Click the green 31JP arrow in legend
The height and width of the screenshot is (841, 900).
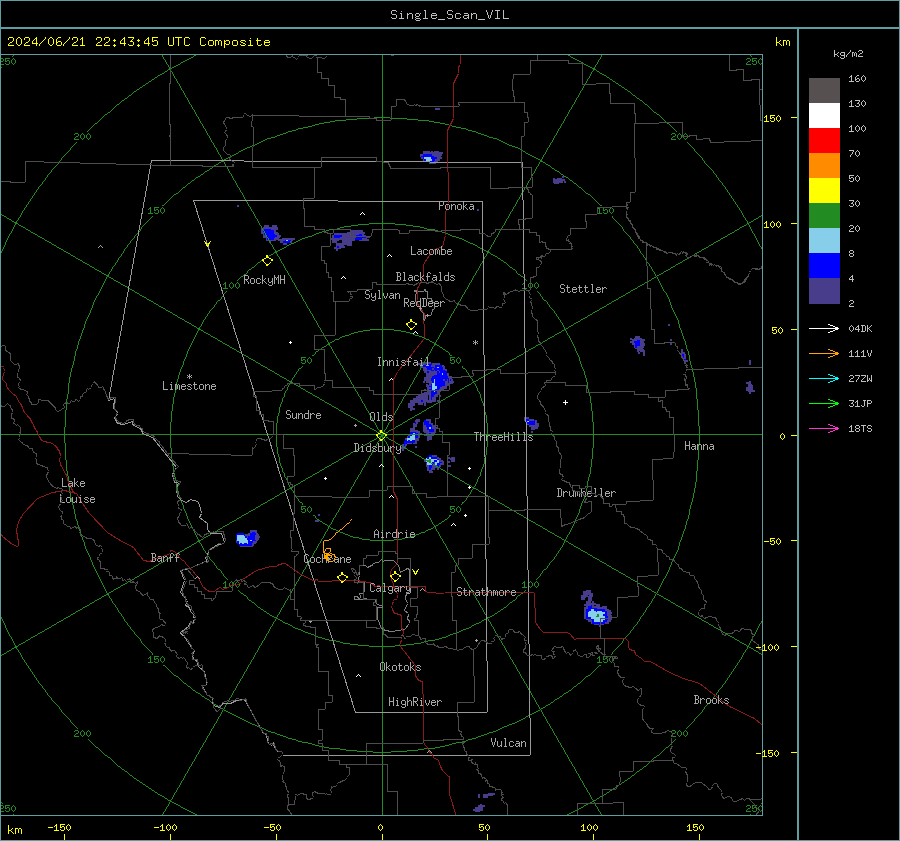(x=824, y=404)
